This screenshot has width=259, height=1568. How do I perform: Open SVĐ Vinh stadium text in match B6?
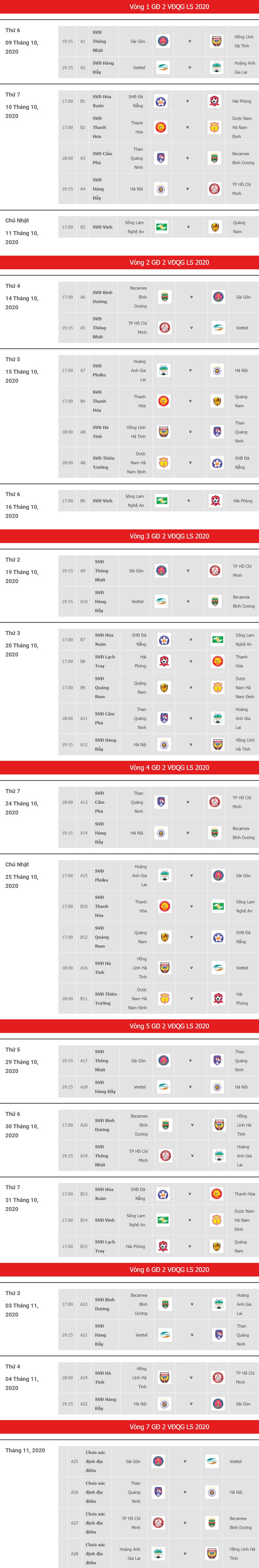103,501
